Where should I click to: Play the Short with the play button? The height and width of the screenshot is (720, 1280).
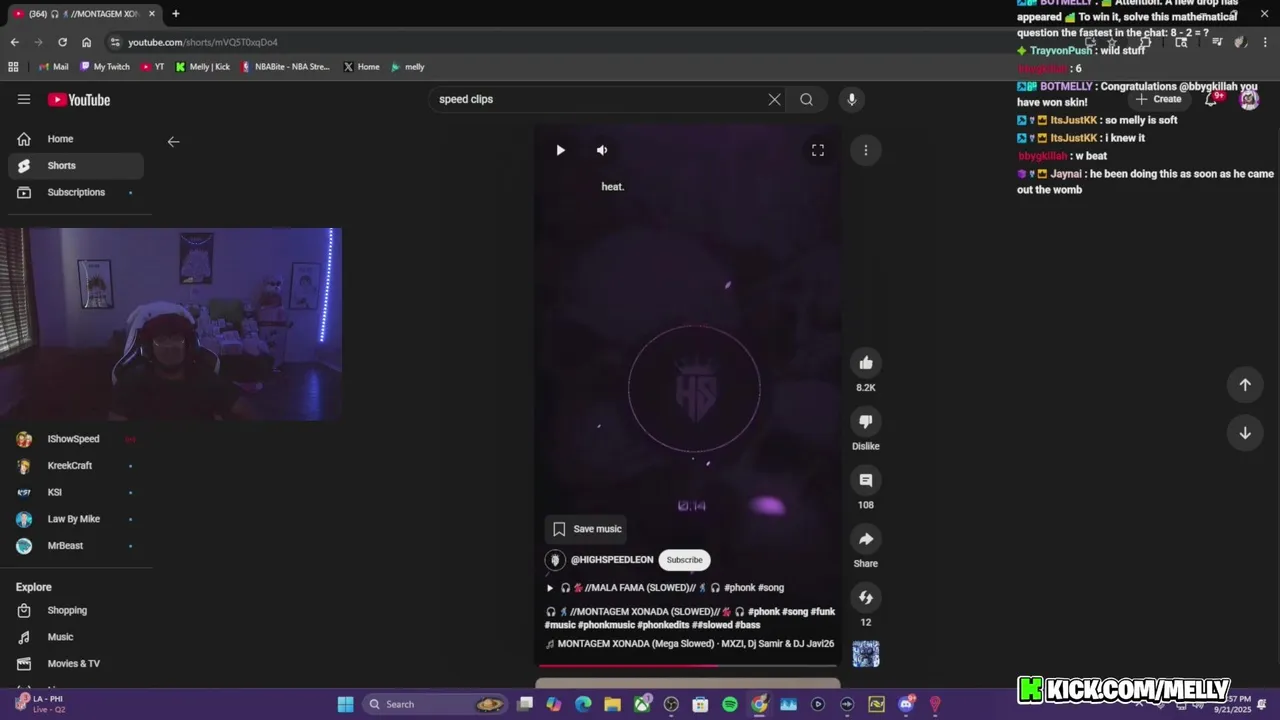560,150
